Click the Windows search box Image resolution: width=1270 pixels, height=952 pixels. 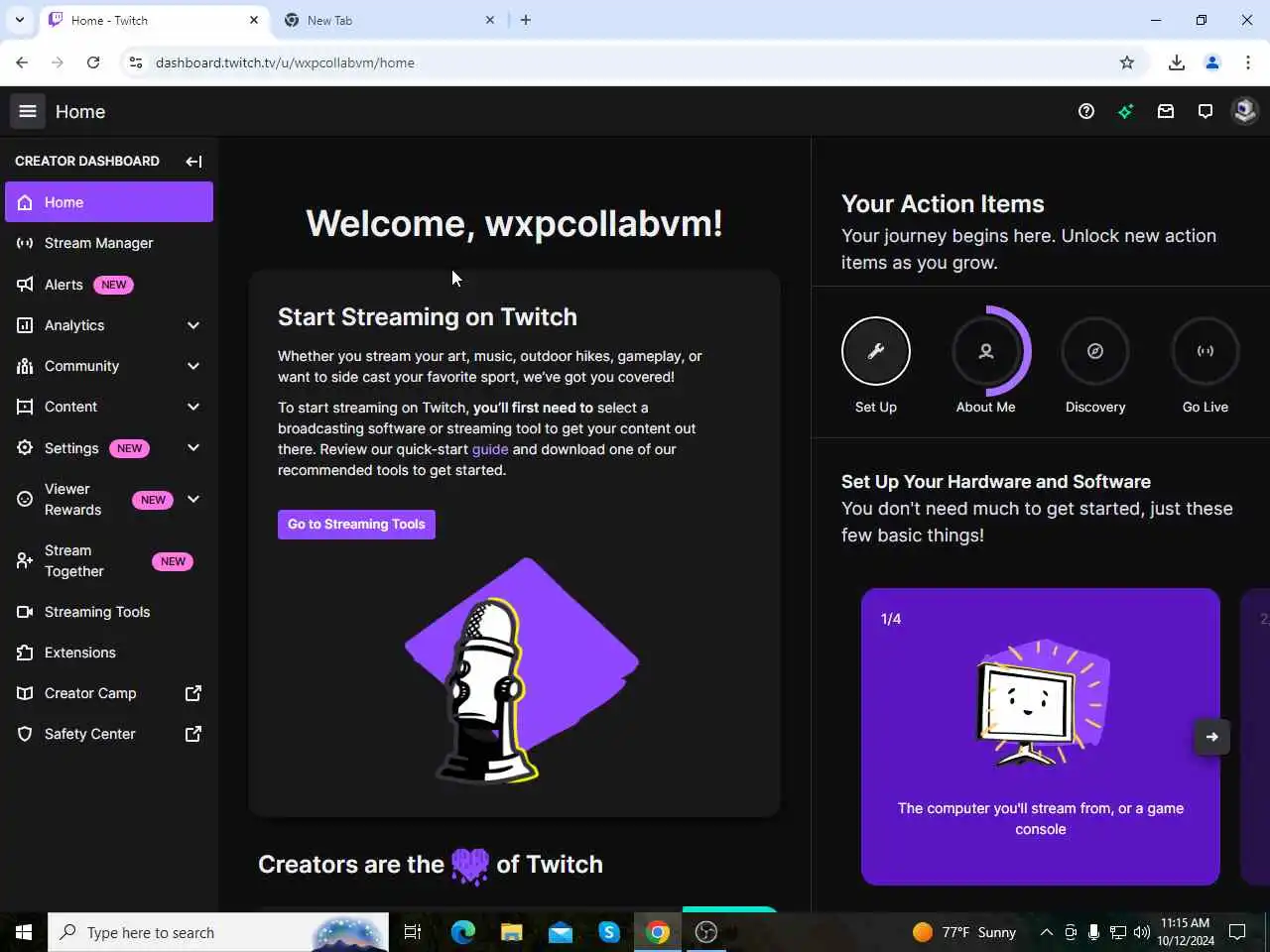click(x=217, y=932)
